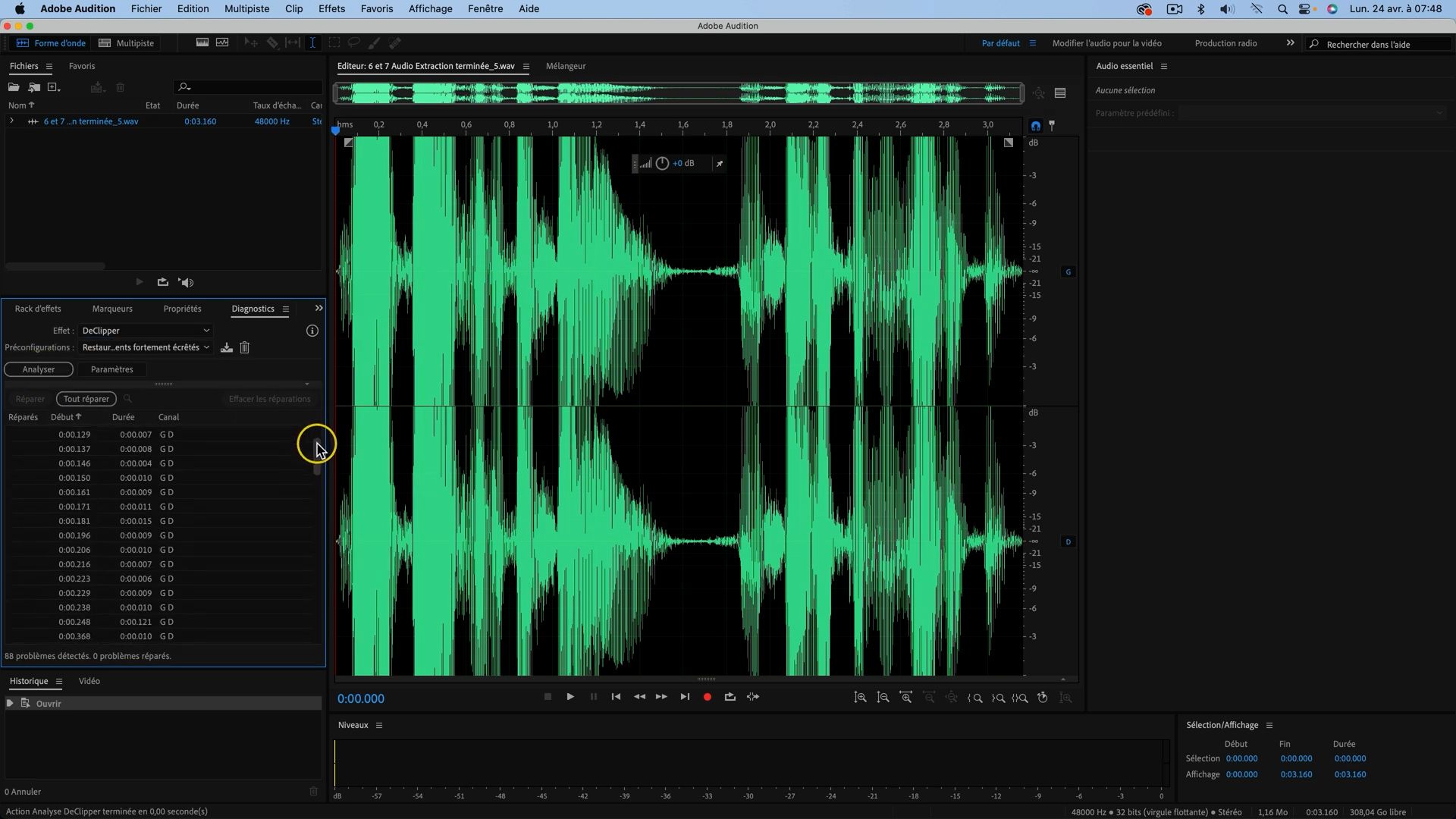Viewport: 1456px width, 819px height.
Task: Click the import file icon
Action: 34,87
